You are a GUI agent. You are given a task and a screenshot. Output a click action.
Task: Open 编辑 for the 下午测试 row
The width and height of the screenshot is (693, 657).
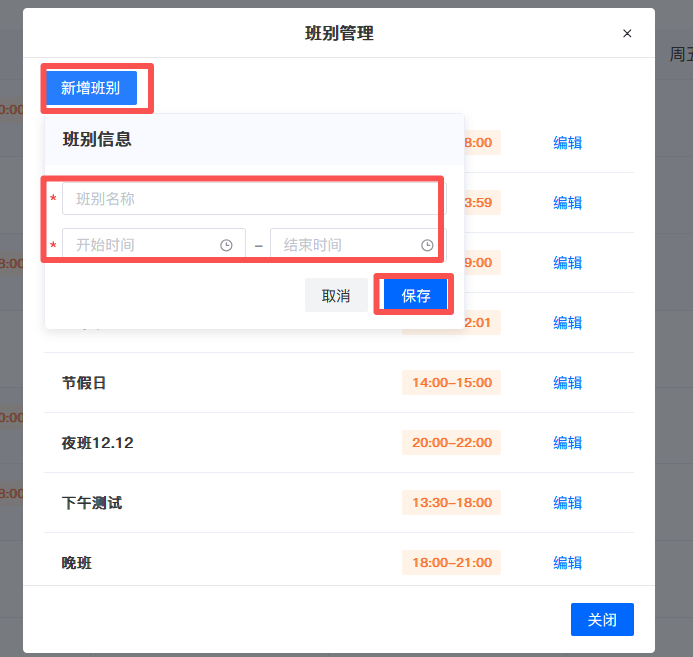567,503
